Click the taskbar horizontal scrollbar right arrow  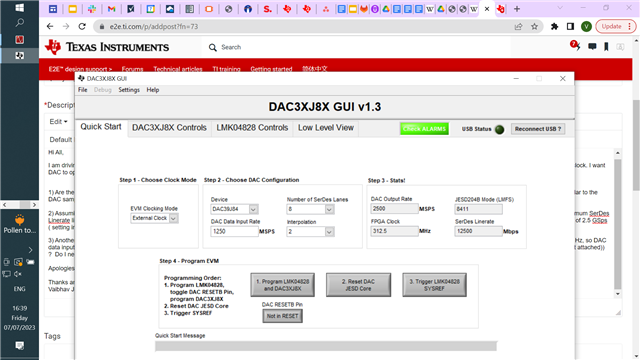(34, 204)
